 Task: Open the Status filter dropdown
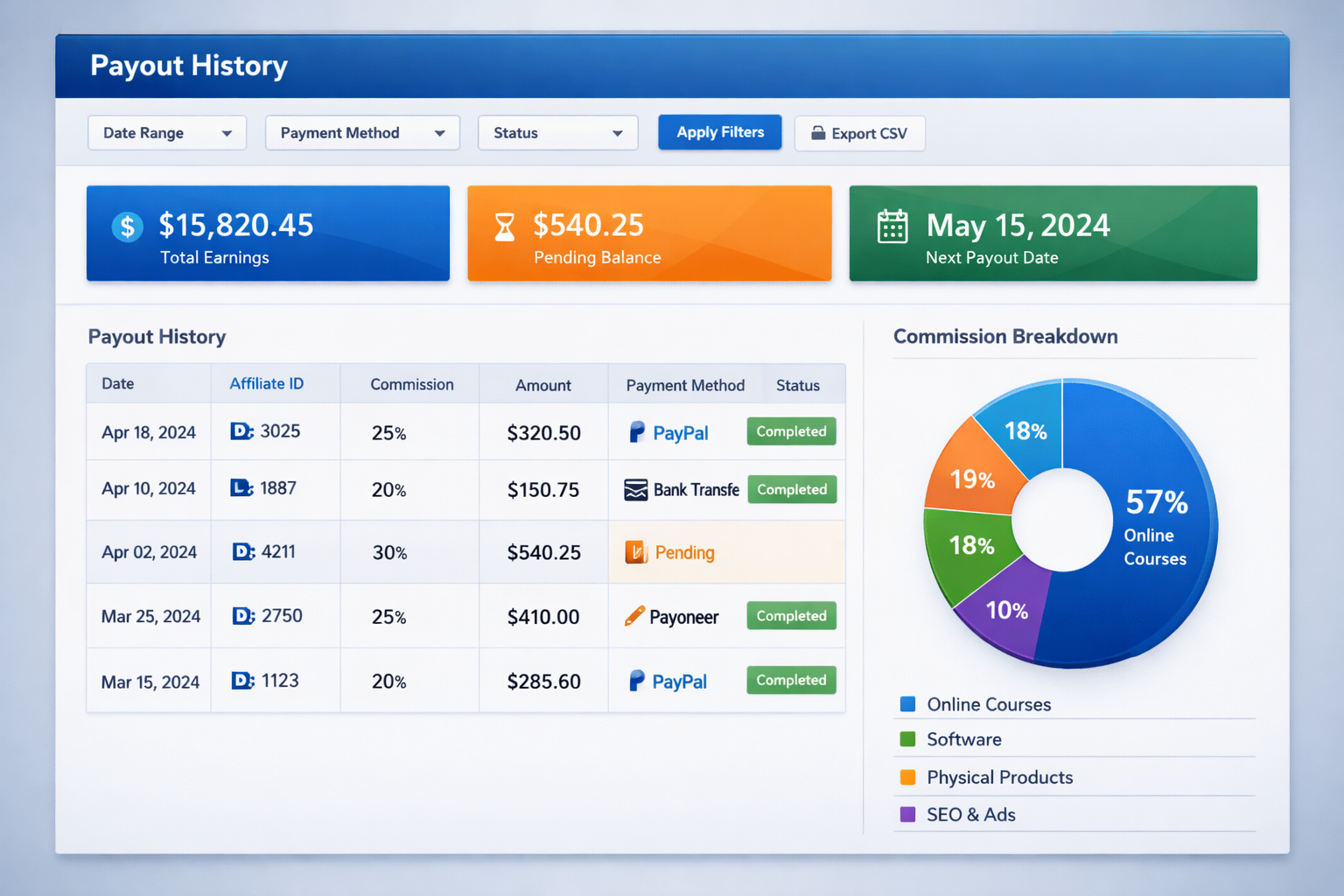pos(557,133)
